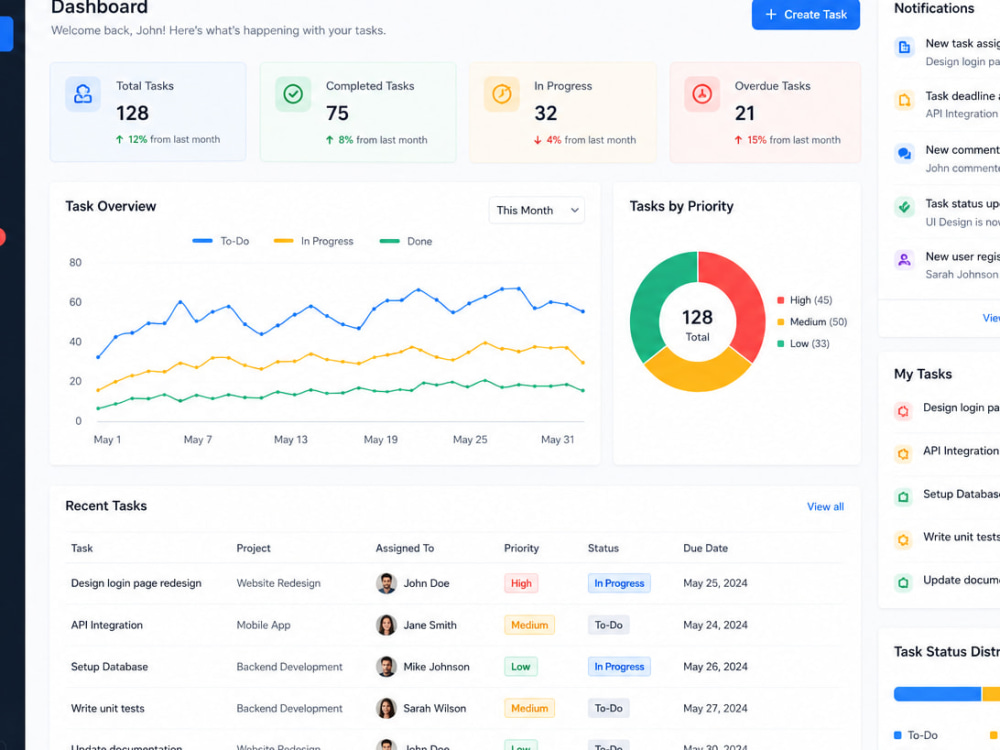
Task: Open the Setup Database task row
Action: (454, 666)
